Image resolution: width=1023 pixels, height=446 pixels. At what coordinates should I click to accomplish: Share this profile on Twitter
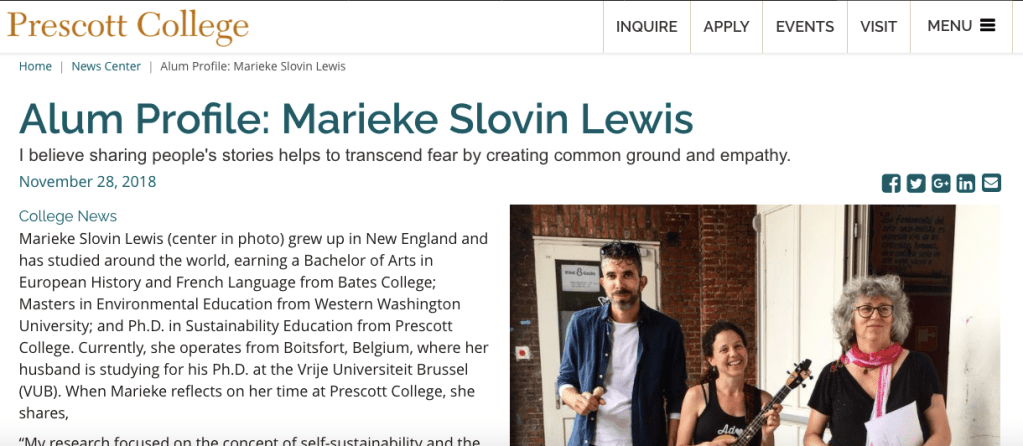click(916, 183)
